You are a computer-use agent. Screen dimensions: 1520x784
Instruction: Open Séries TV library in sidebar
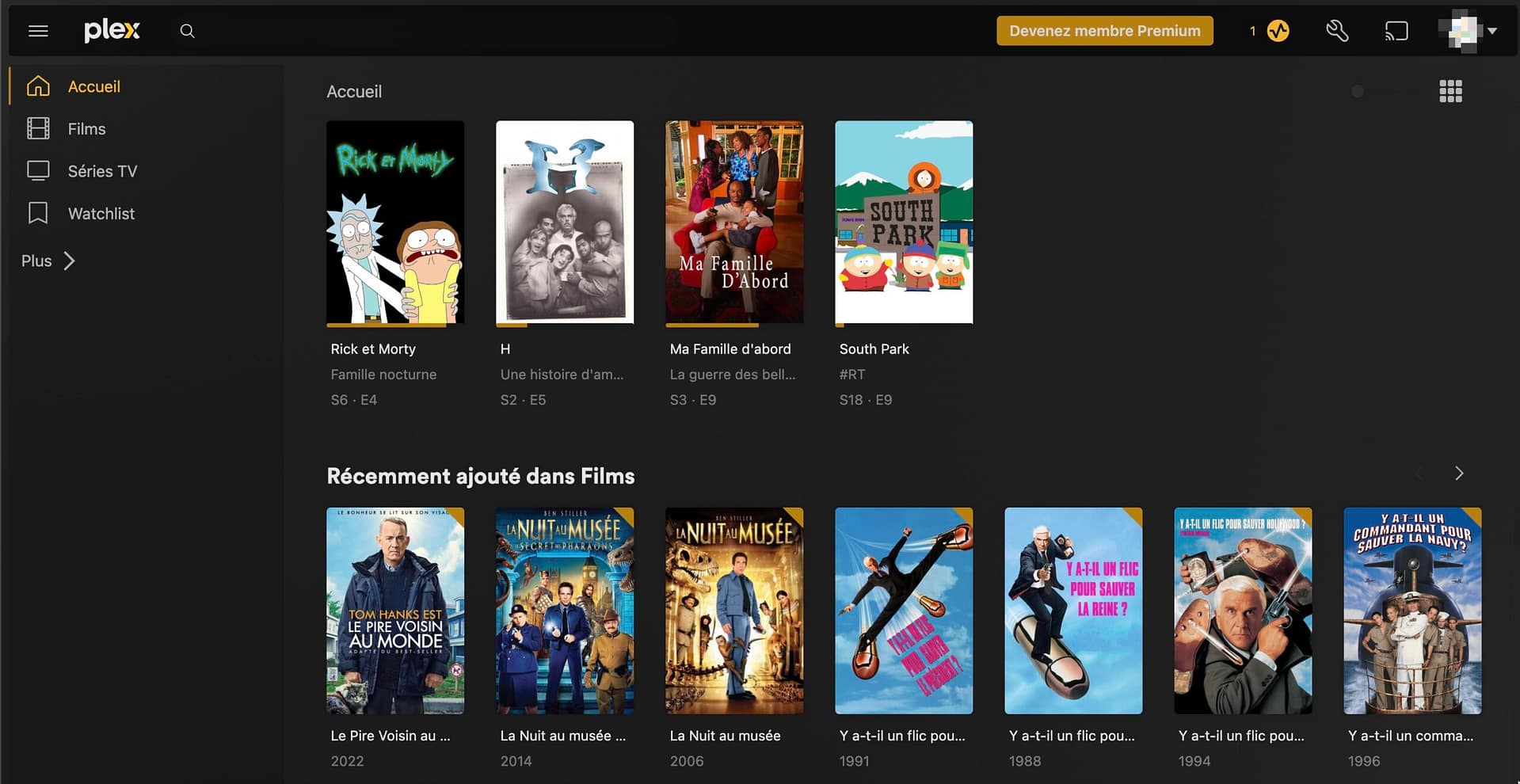(102, 171)
